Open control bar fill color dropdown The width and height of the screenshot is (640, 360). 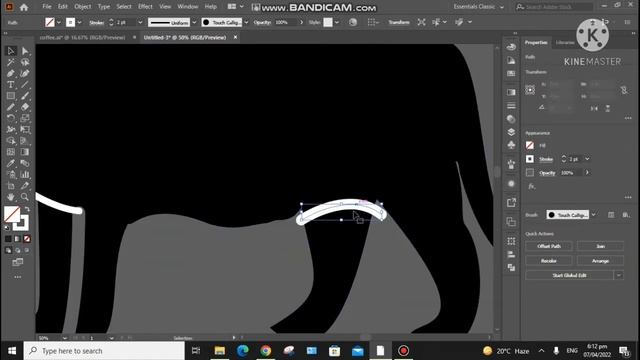59,22
